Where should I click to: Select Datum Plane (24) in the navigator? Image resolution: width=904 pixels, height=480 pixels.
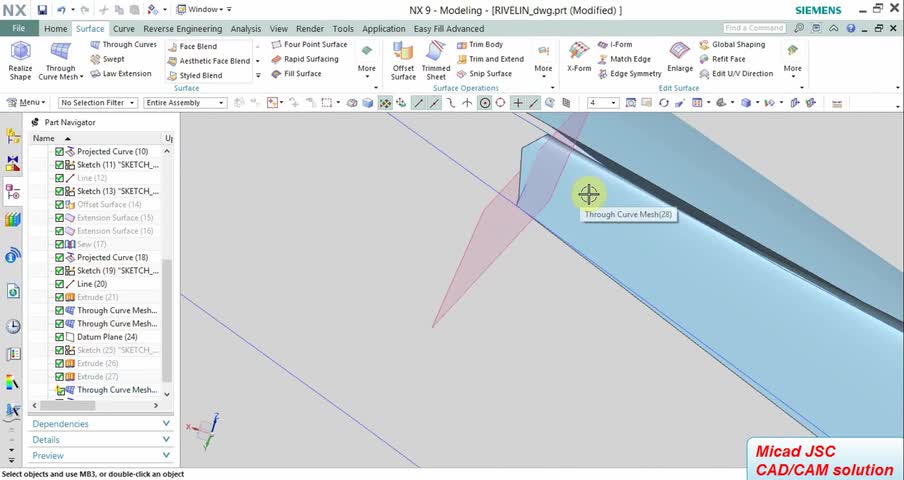[107, 337]
